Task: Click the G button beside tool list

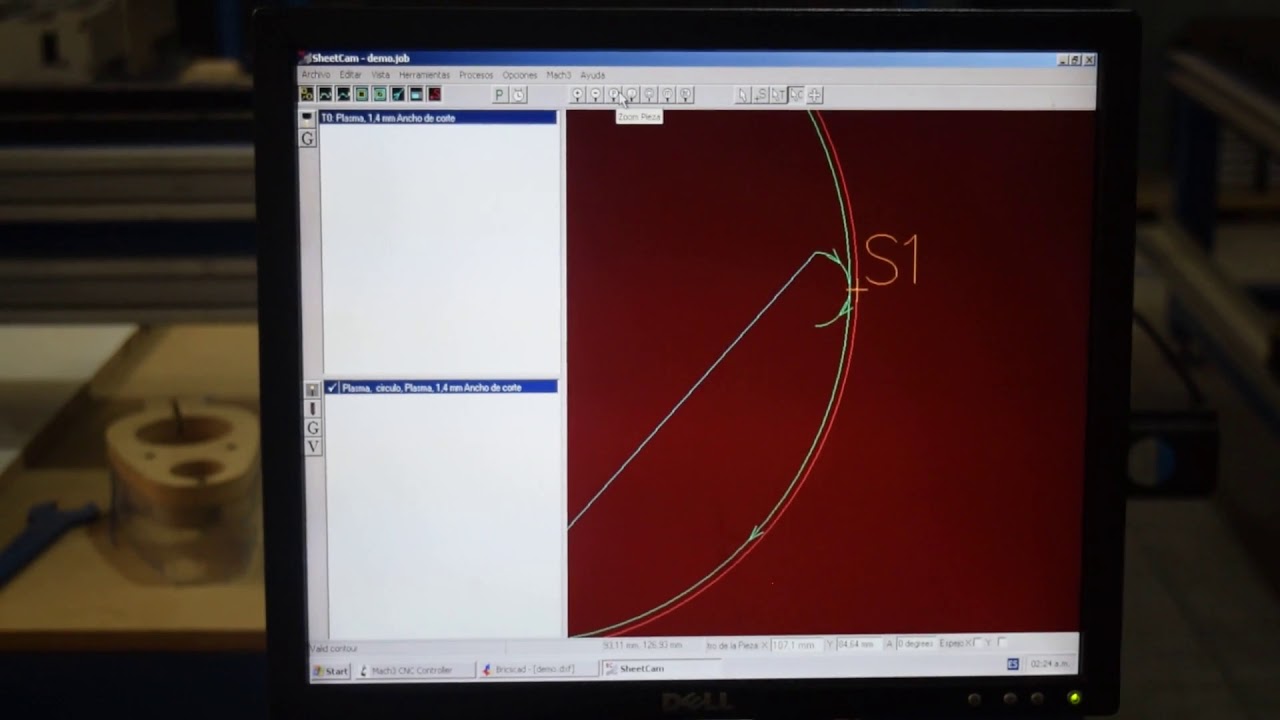Action: point(308,139)
